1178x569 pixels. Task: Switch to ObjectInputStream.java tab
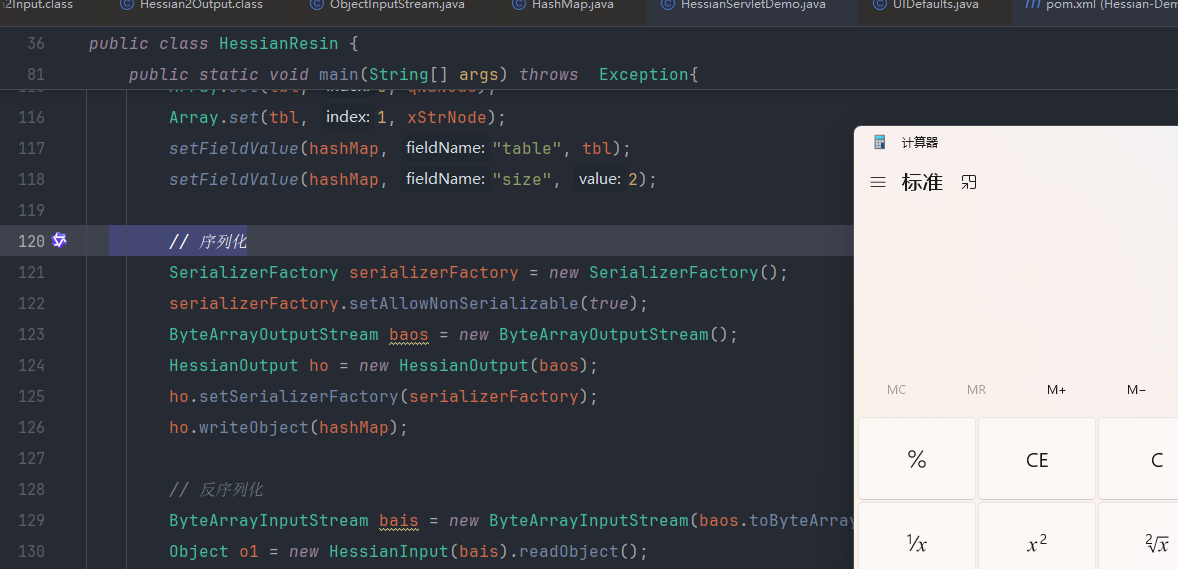tap(388, 6)
